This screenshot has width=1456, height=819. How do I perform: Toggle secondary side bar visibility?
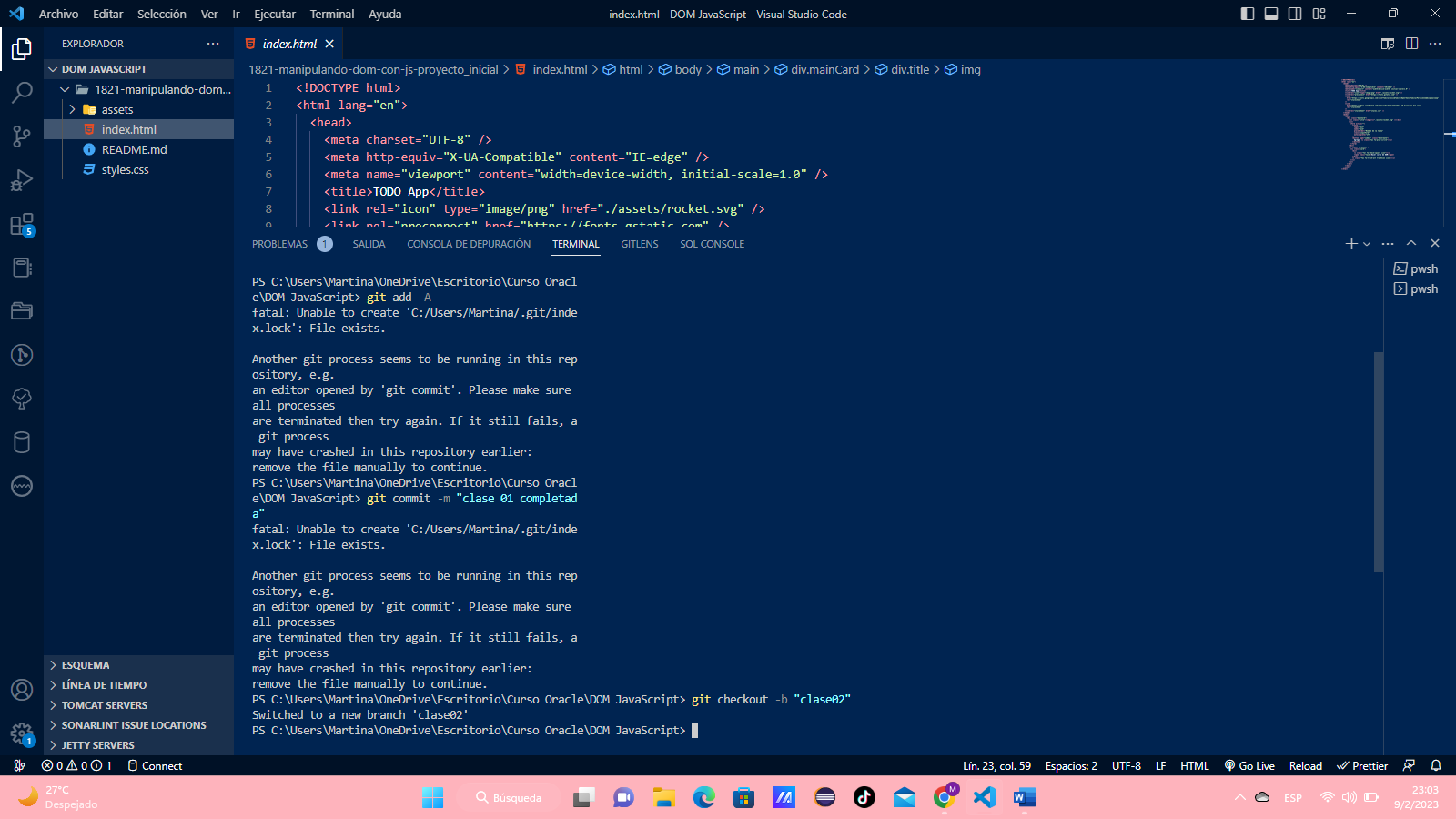coord(1295,14)
